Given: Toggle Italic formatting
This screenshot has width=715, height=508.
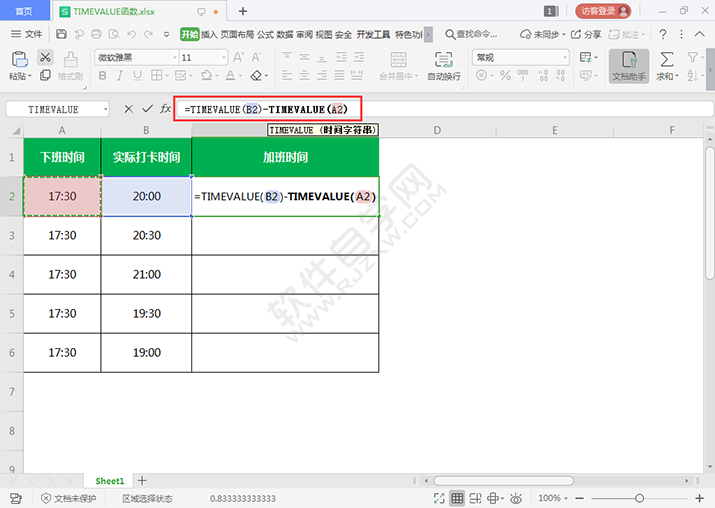Looking at the screenshot, I should [119, 76].
